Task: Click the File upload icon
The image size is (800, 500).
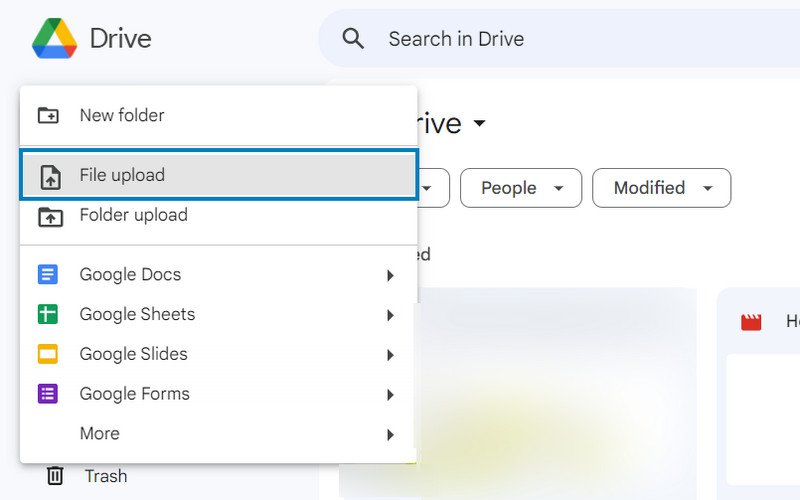Action: tap(51, 177)
